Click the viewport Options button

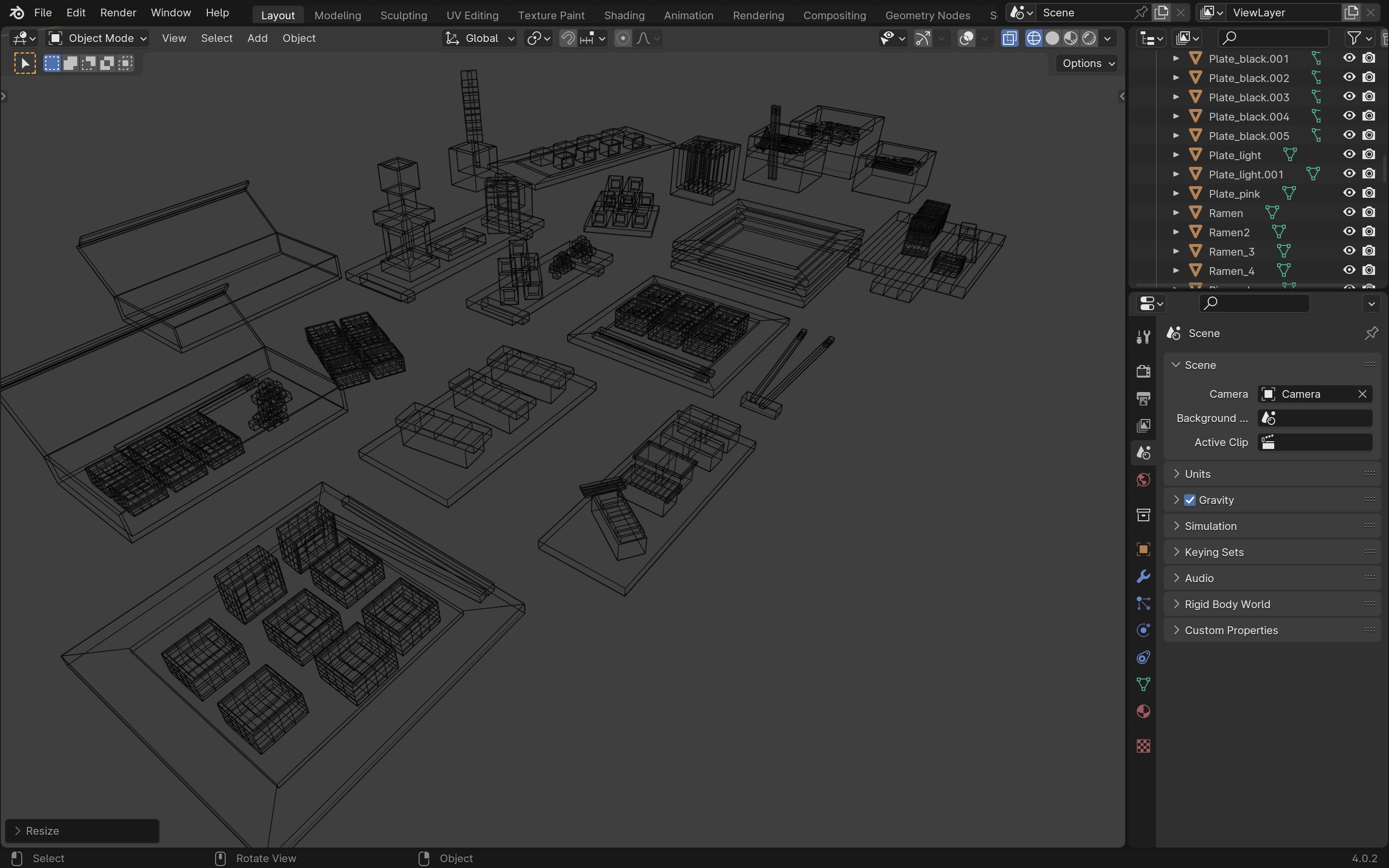[1088, 63]
